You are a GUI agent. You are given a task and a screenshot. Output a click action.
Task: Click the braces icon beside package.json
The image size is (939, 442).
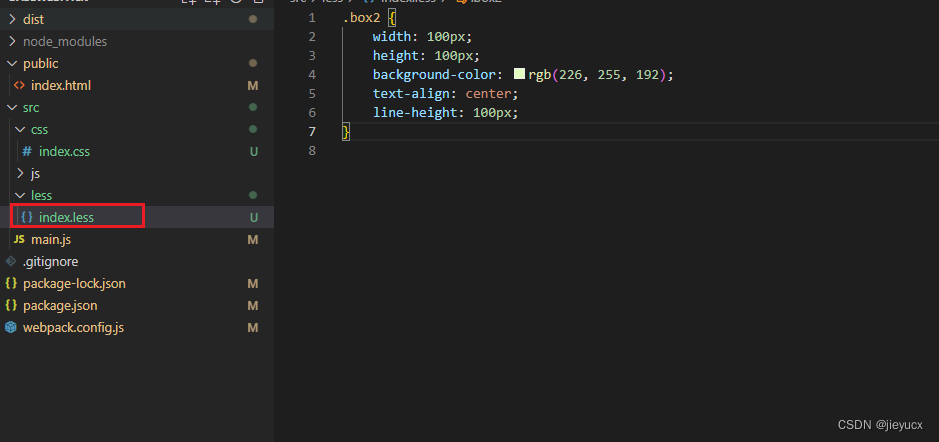(11, 305)
